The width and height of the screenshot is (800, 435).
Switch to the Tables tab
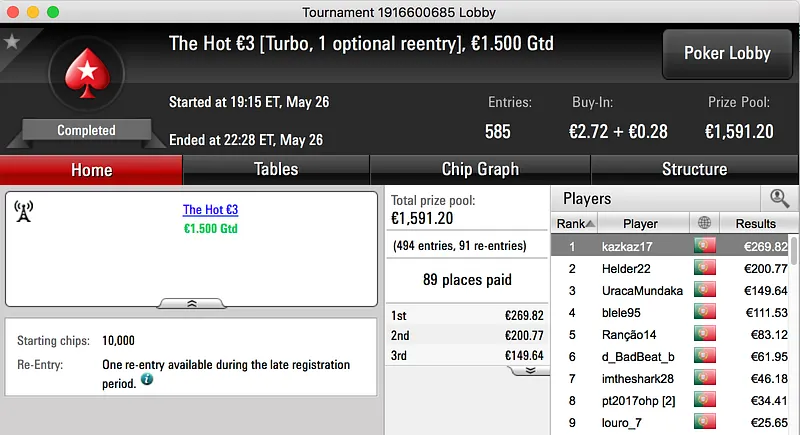tap(275, 169)
